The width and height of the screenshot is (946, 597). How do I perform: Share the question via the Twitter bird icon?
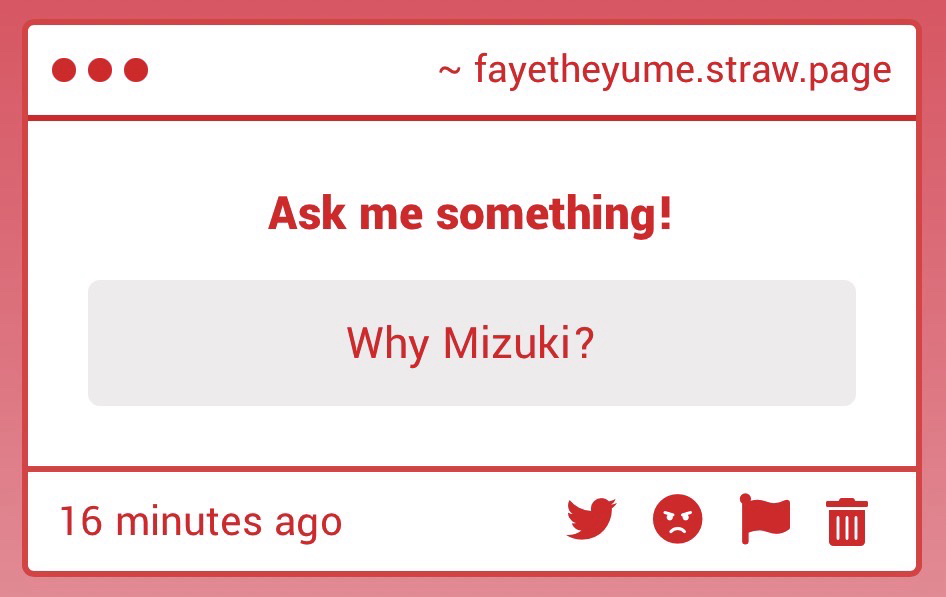click(x=591, y=521)
